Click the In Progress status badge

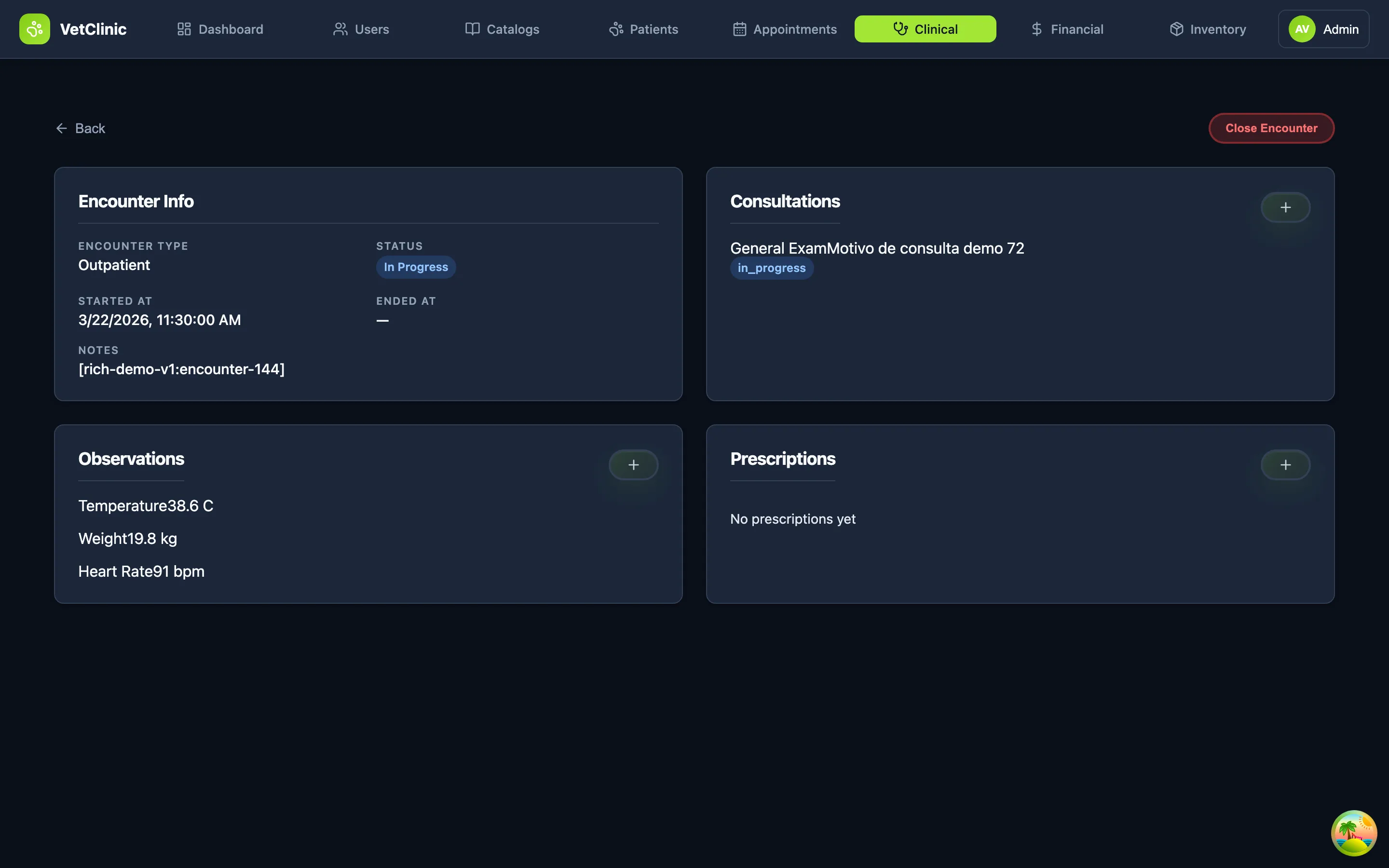pyautogui.click(x=416, y=267)
